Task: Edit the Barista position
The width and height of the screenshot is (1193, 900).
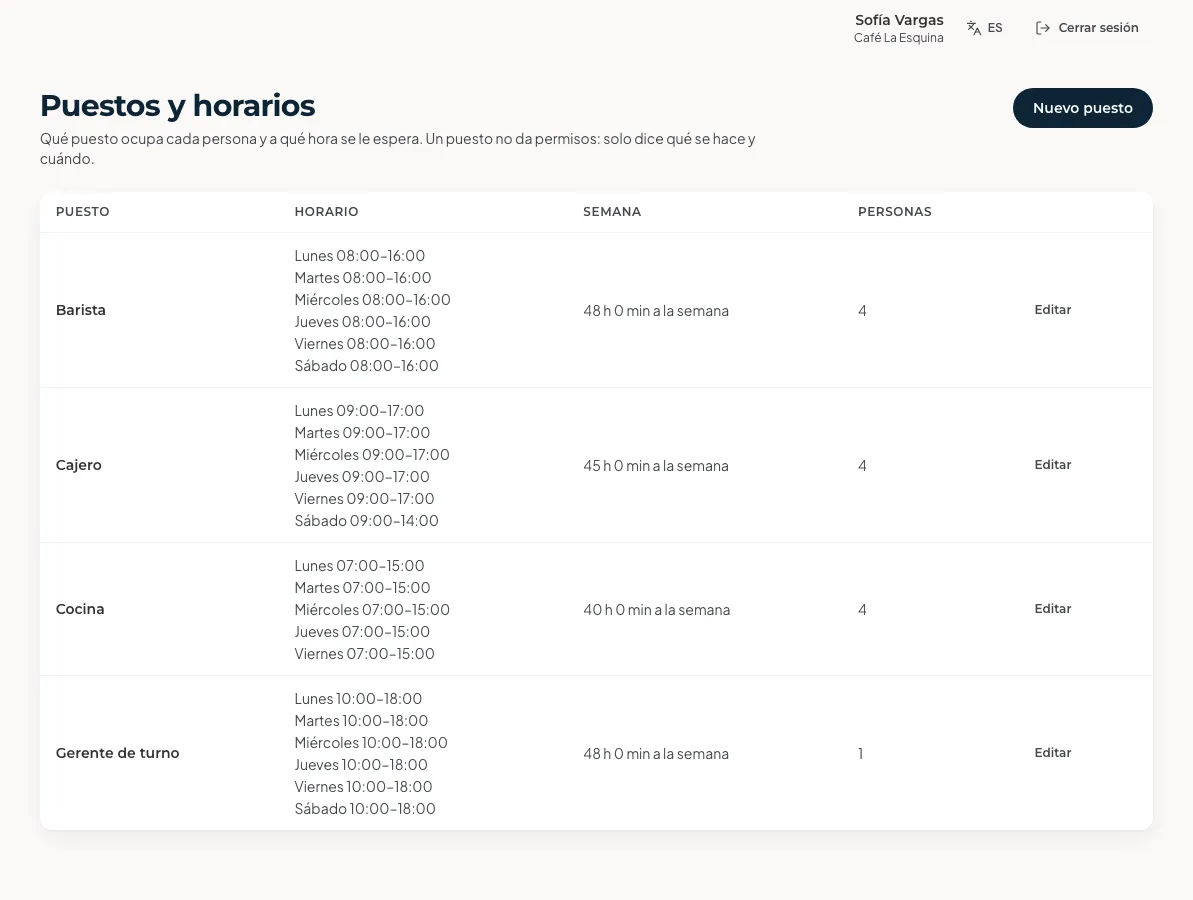Action: [1052, 310]
